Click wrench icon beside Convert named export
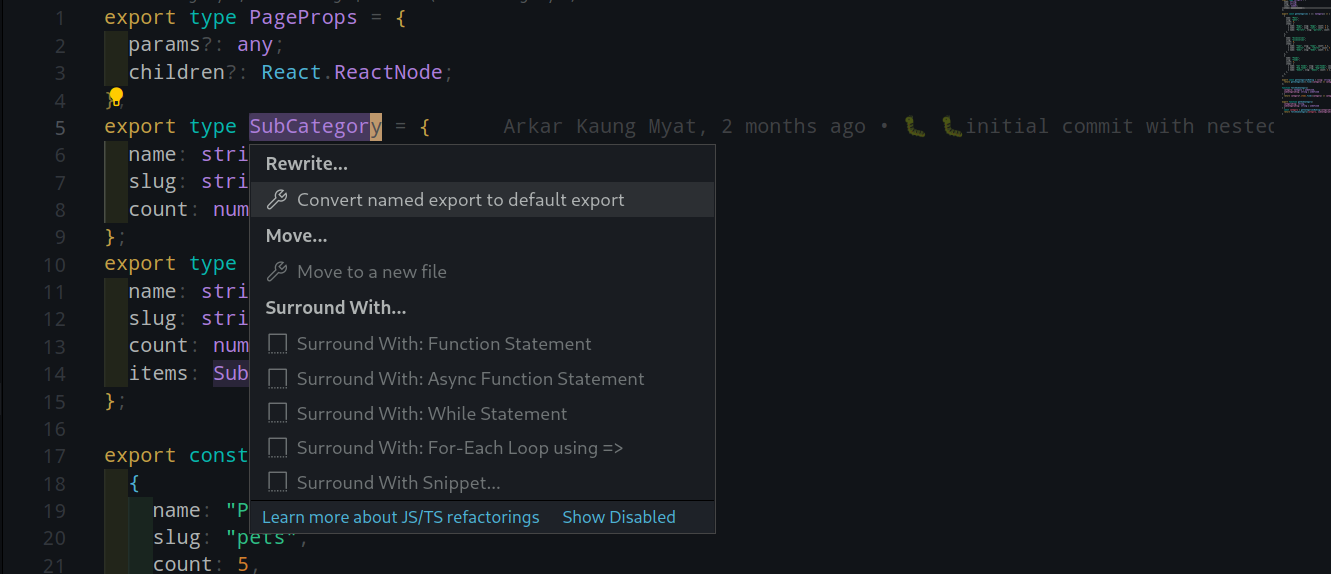 [277, 200]
